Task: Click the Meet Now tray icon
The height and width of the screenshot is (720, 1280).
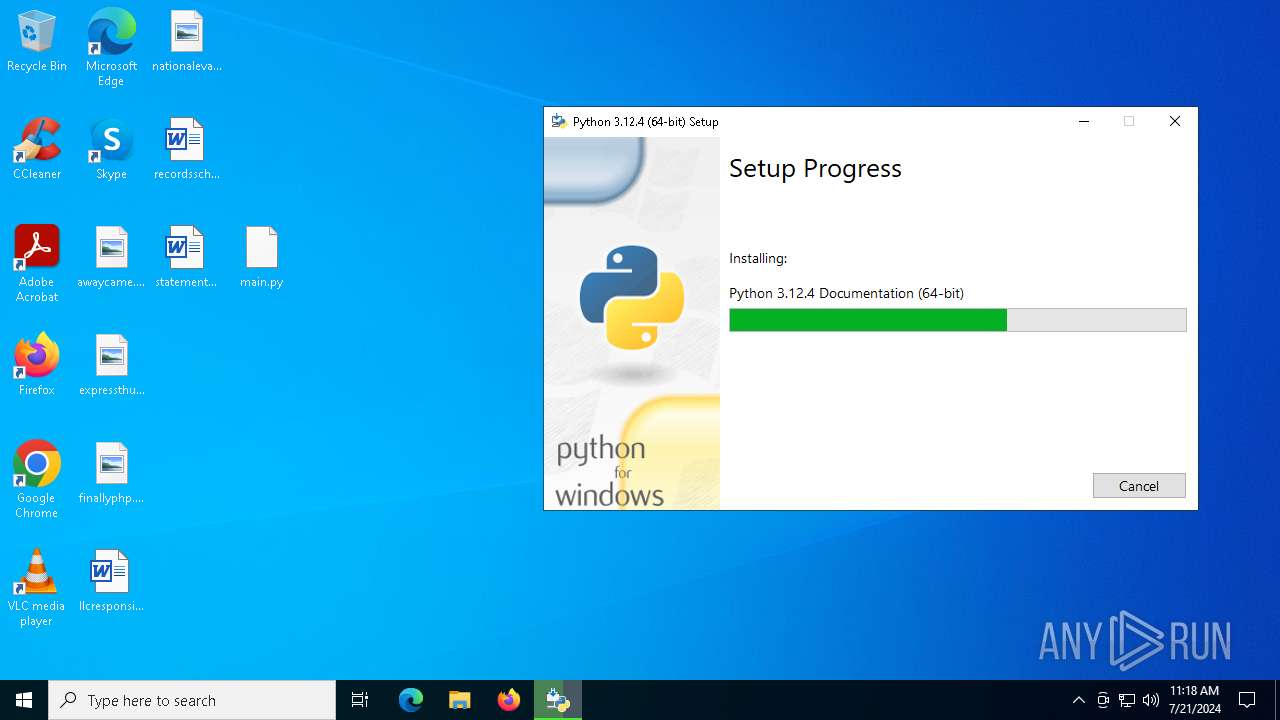Action: (1103, 700)
